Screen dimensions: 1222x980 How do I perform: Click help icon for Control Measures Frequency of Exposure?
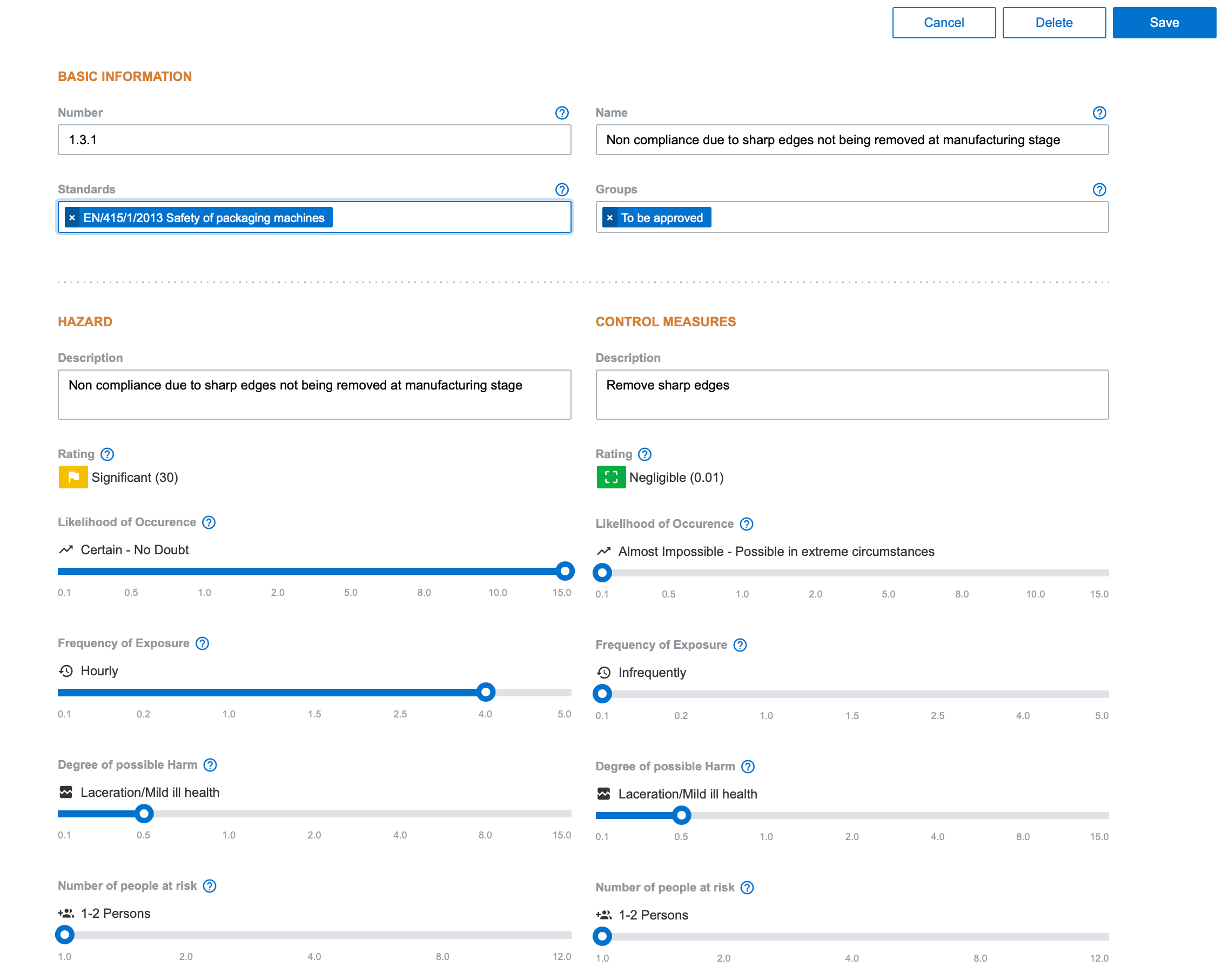coord(740,645)
